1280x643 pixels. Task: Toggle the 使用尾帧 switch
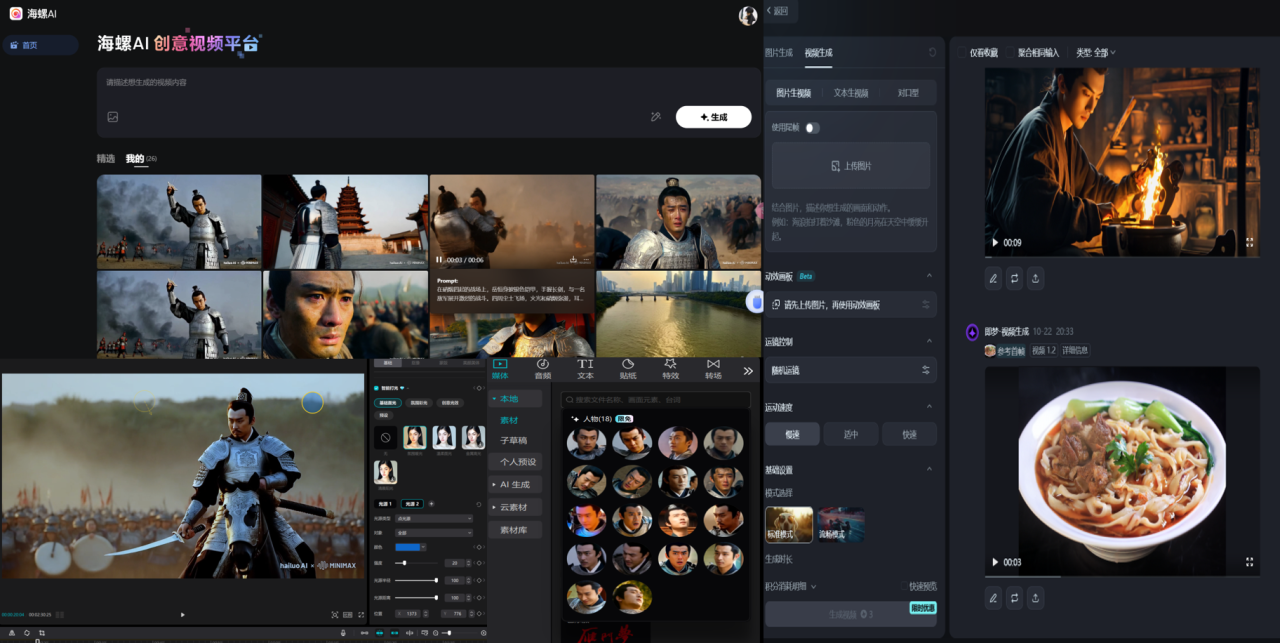tap(811, 128)
